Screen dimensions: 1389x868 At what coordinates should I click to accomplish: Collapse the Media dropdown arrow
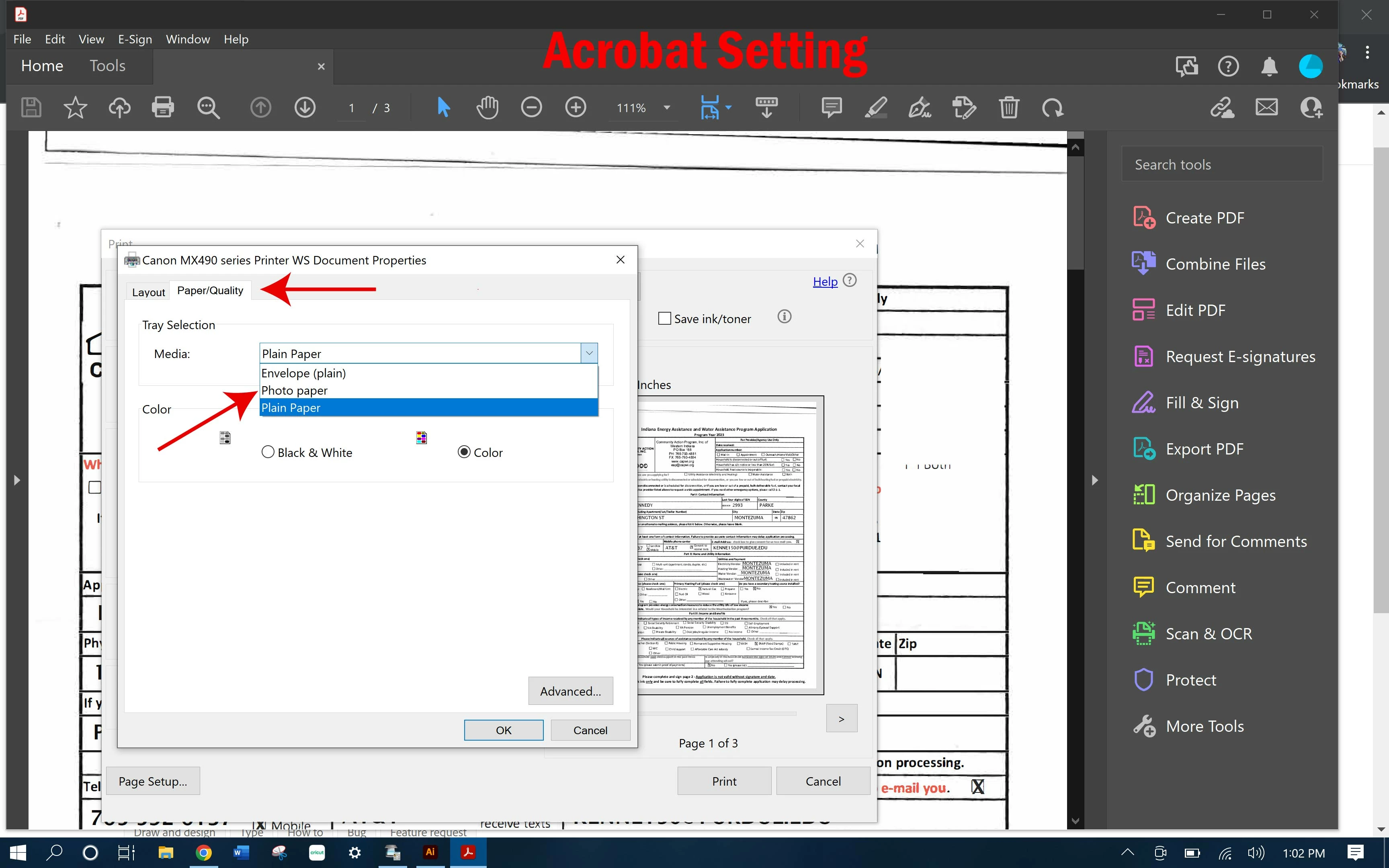coord(589,354)
